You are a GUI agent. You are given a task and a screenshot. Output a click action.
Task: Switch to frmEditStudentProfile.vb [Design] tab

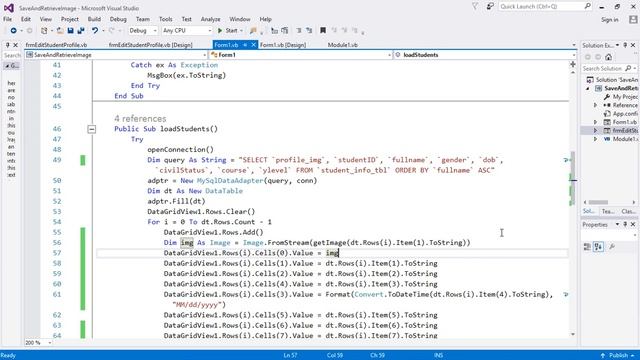point(151,45)
